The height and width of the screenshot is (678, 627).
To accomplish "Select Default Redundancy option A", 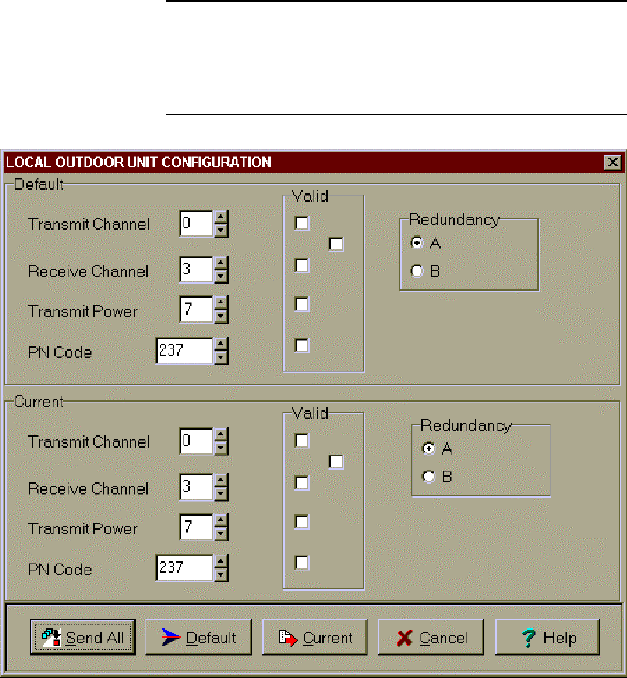I will click(x=417, y=243).
